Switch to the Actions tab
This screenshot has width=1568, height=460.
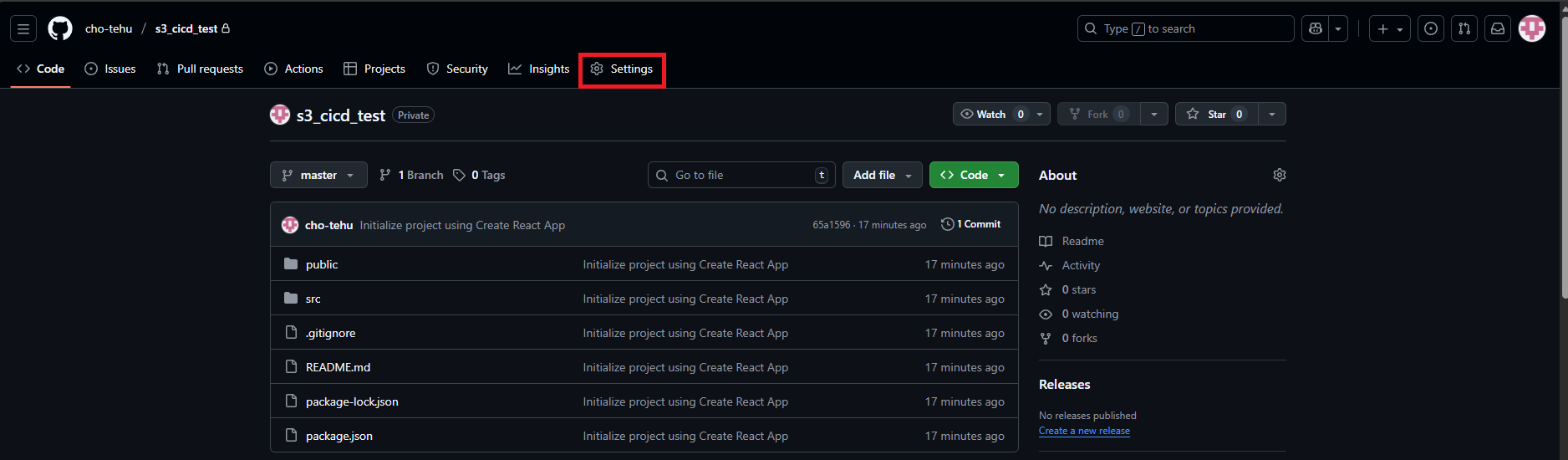coord(293,69)
